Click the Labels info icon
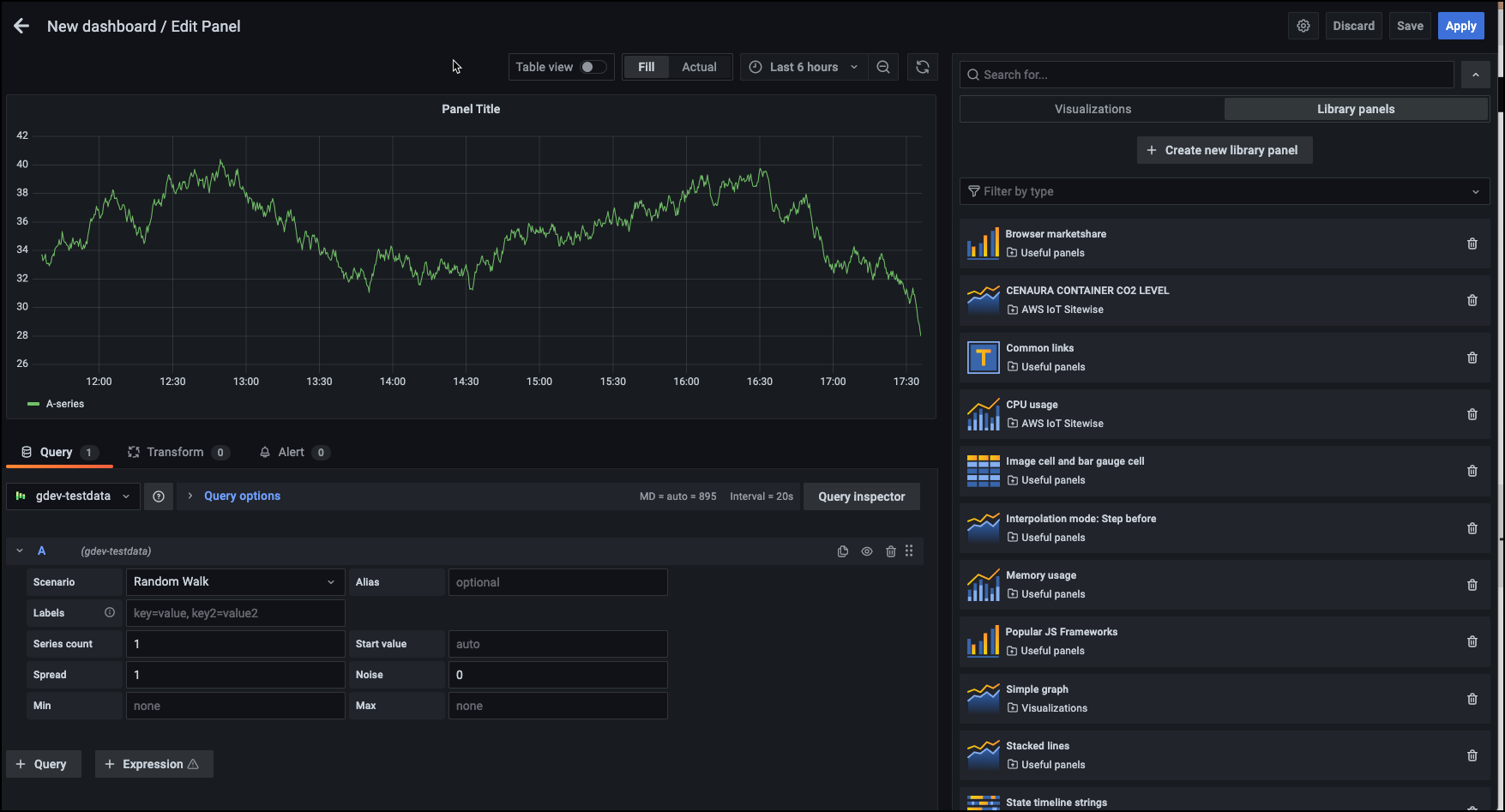1505x812 pixels. (x=110, y=612)
